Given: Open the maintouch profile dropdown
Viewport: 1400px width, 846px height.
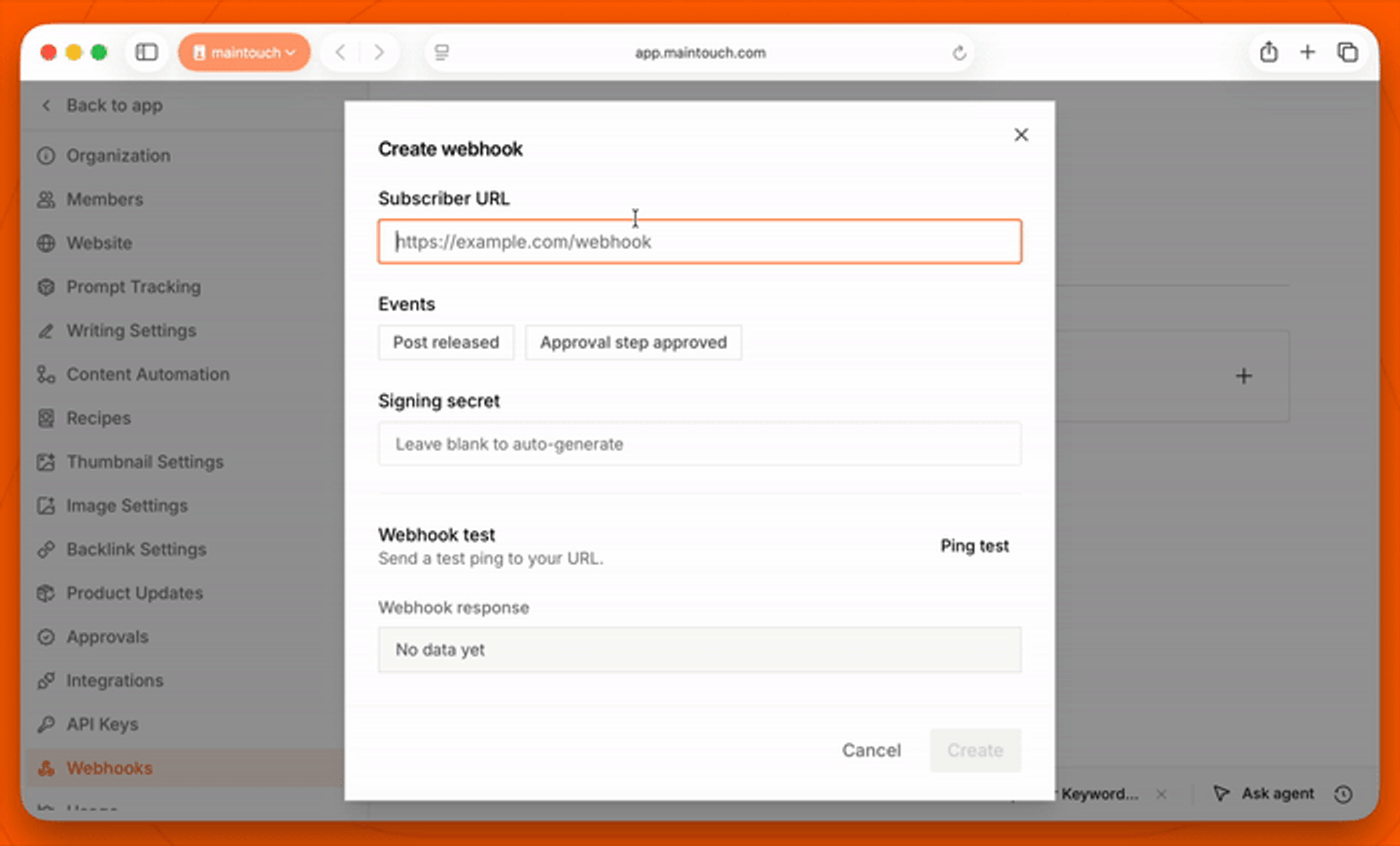Looking at the screenshot, I should [244, 53].
